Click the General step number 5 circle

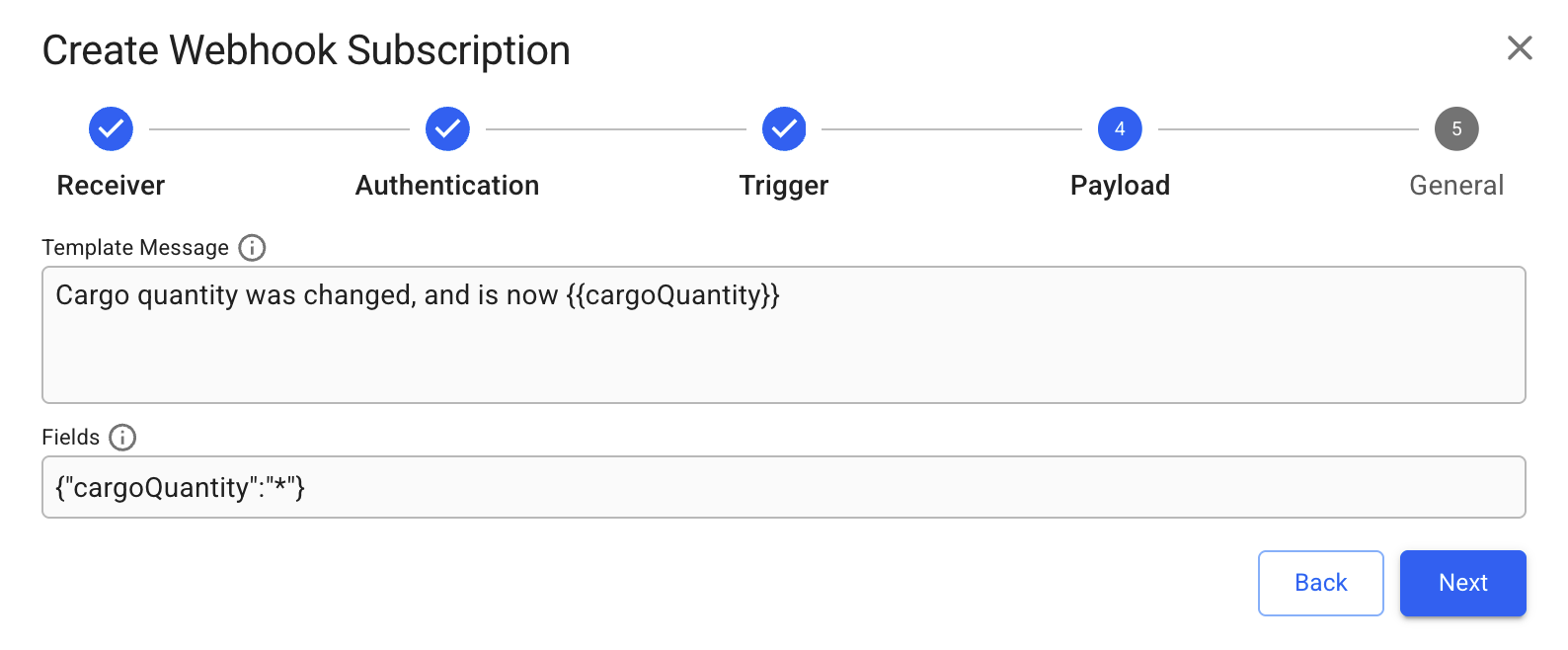point(1456,128)
